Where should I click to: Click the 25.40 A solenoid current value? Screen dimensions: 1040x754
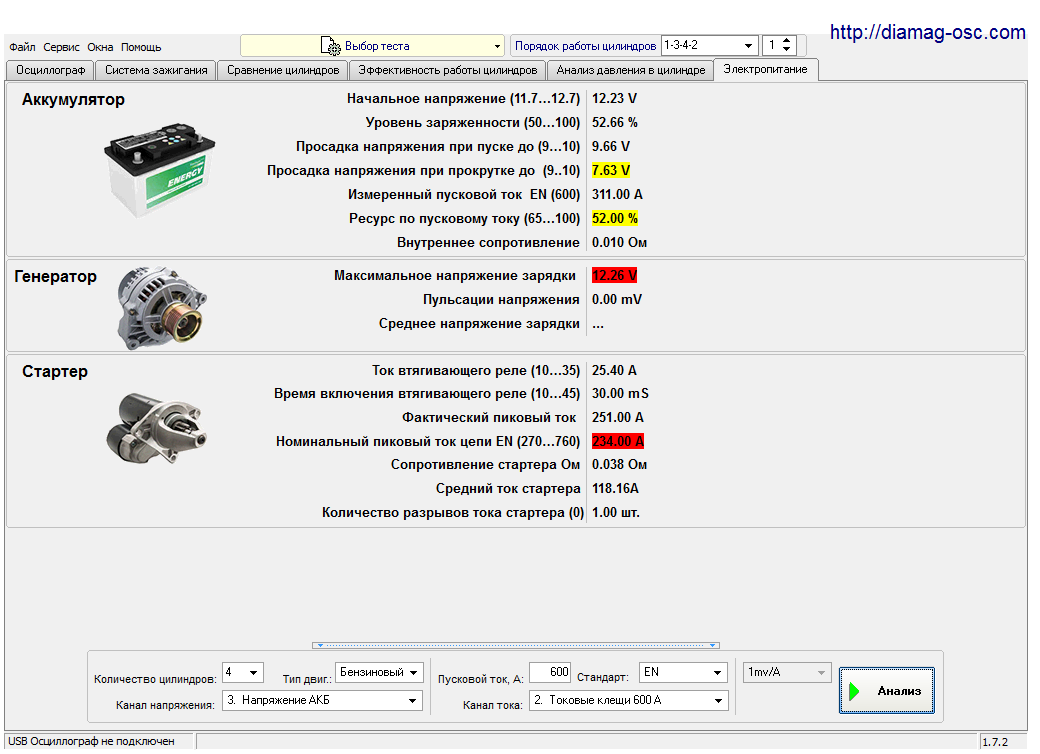(614, 370)
